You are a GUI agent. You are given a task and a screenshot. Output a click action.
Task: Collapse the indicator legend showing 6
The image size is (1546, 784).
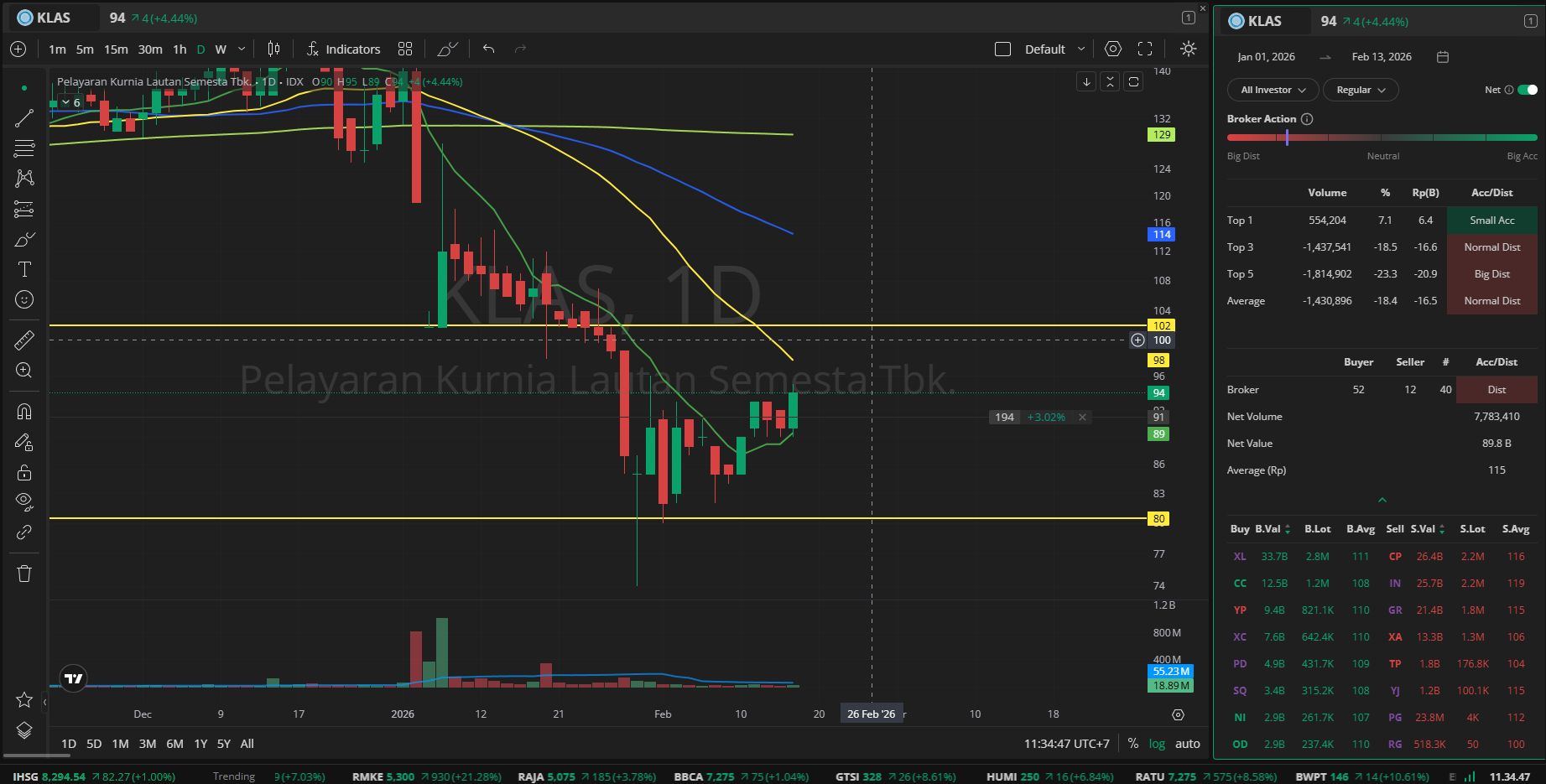[x=70, y=103]
